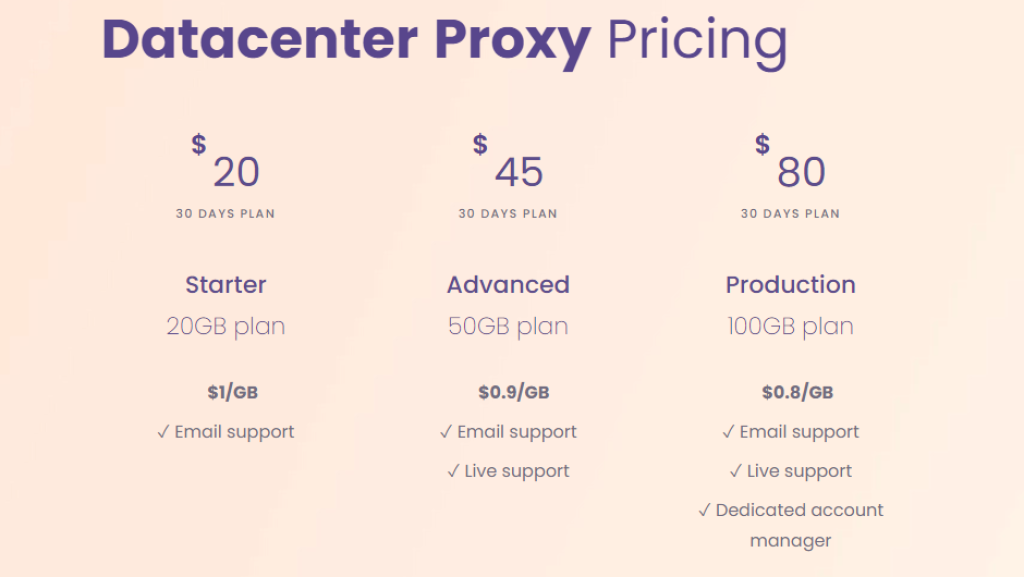Click the Dedicated account manager checkmark

coord(704,510)
